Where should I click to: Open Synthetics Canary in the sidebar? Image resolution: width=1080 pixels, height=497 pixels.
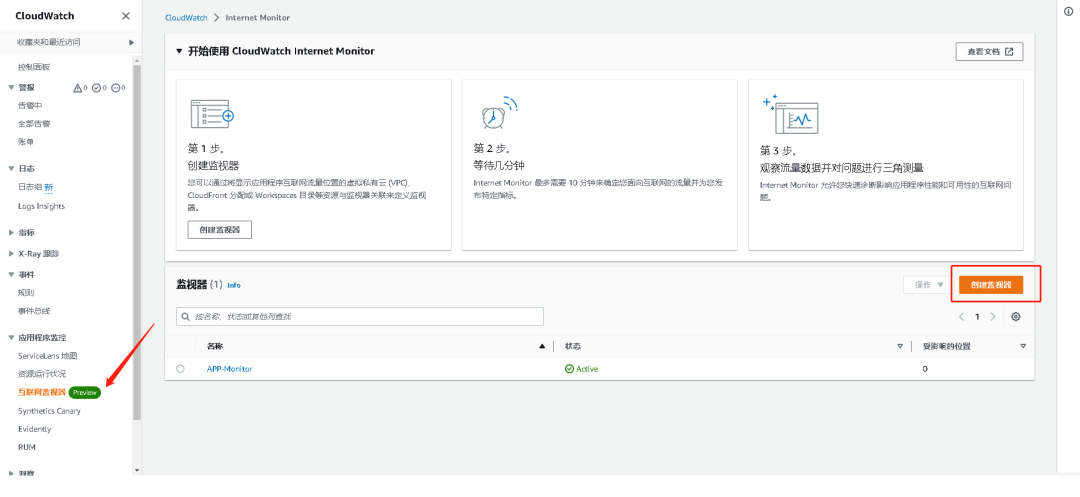(x=49, y=411)
